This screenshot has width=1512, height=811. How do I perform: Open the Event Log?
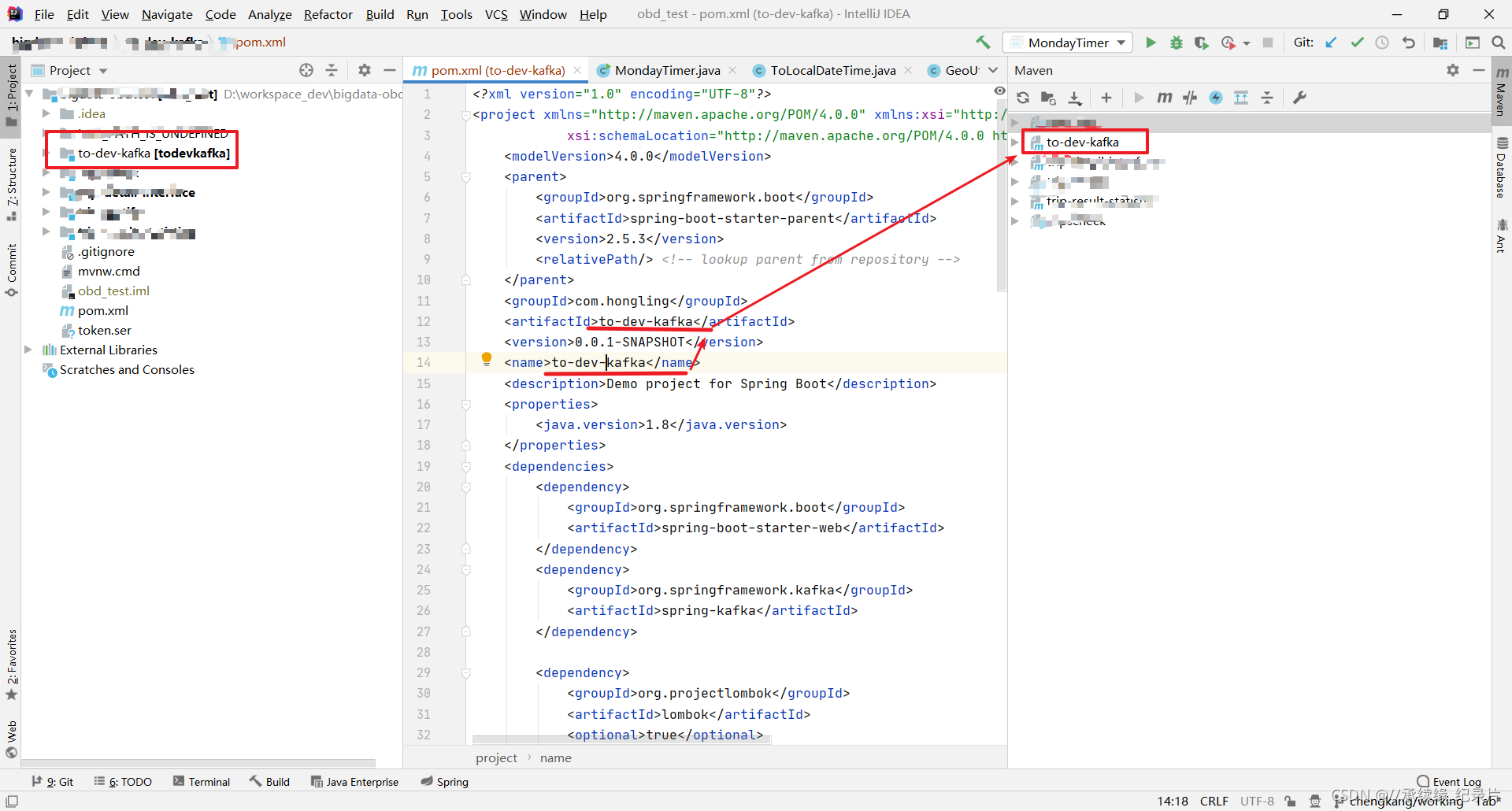(x=1449, y=781)
